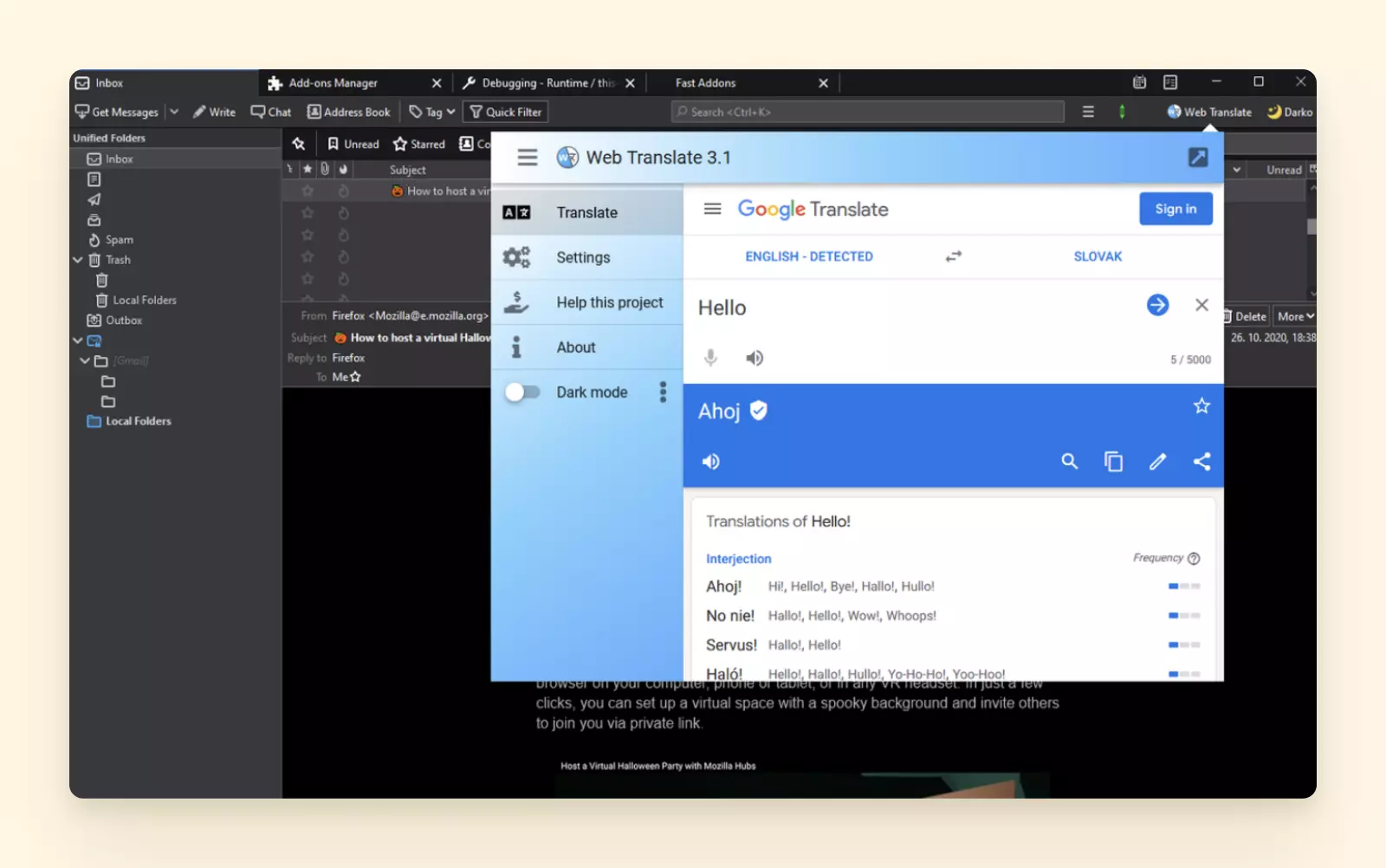
Task: Star the How to host message
Action: coord(308,191)
